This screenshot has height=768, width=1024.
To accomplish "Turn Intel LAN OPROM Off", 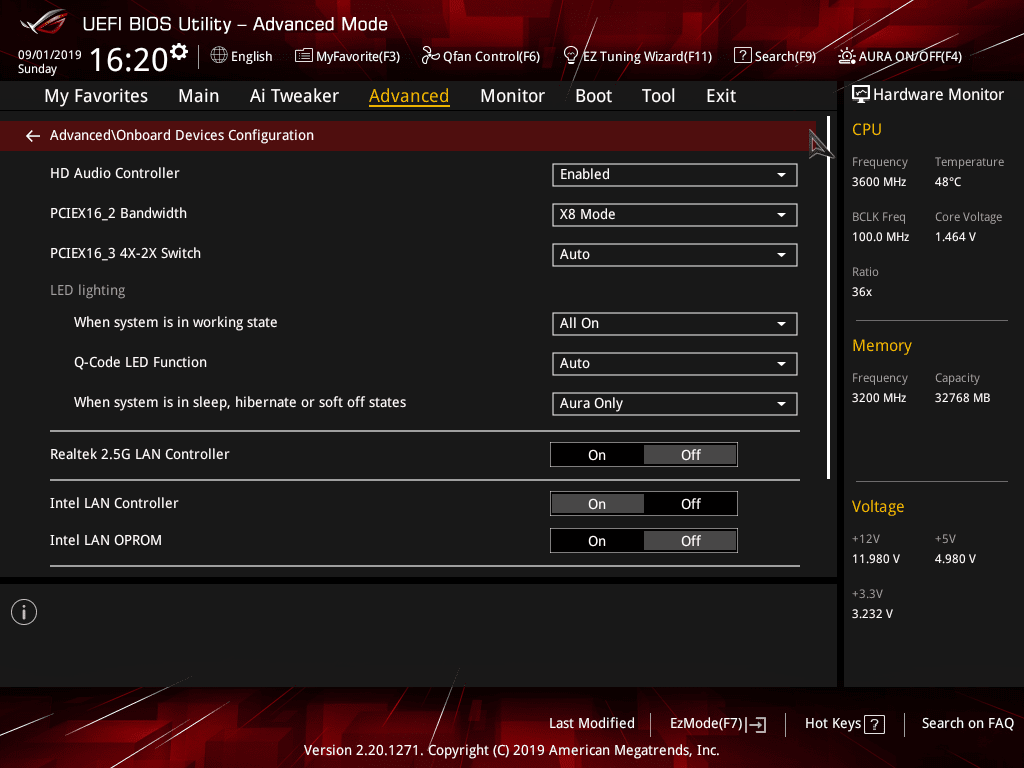I will [x=690, y=541].
